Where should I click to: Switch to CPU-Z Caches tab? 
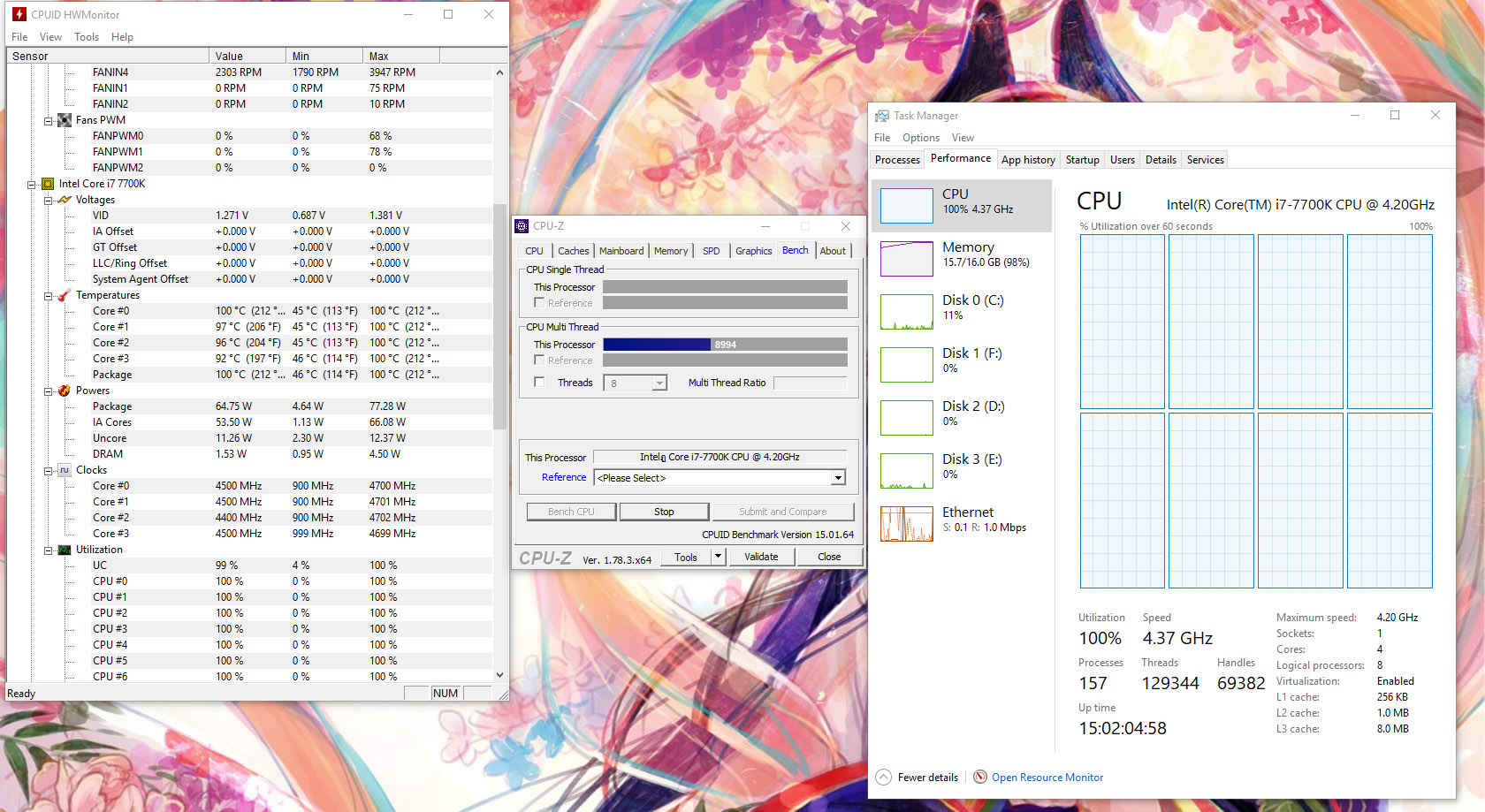[573, 251]
